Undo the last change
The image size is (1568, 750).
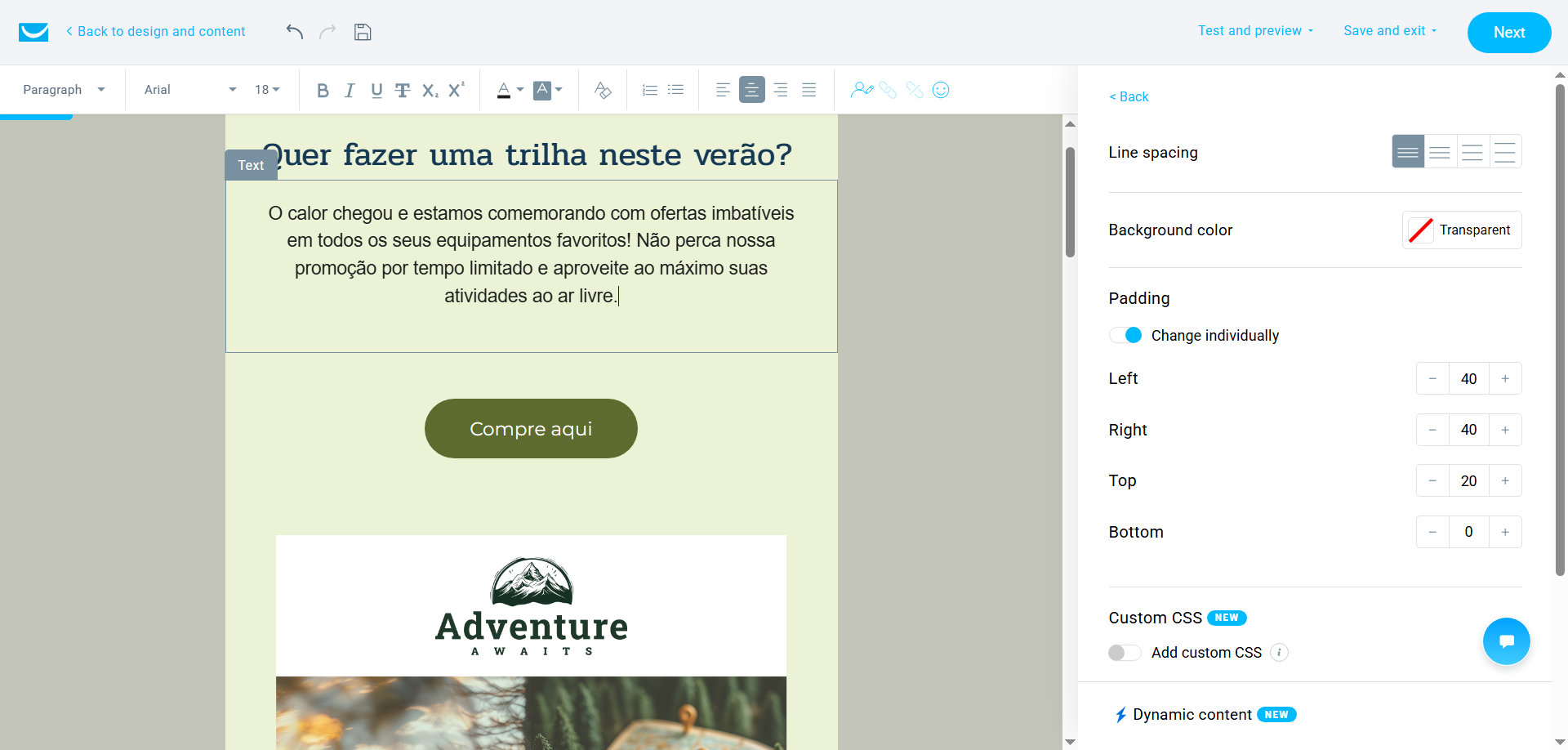tap(294, 31)
